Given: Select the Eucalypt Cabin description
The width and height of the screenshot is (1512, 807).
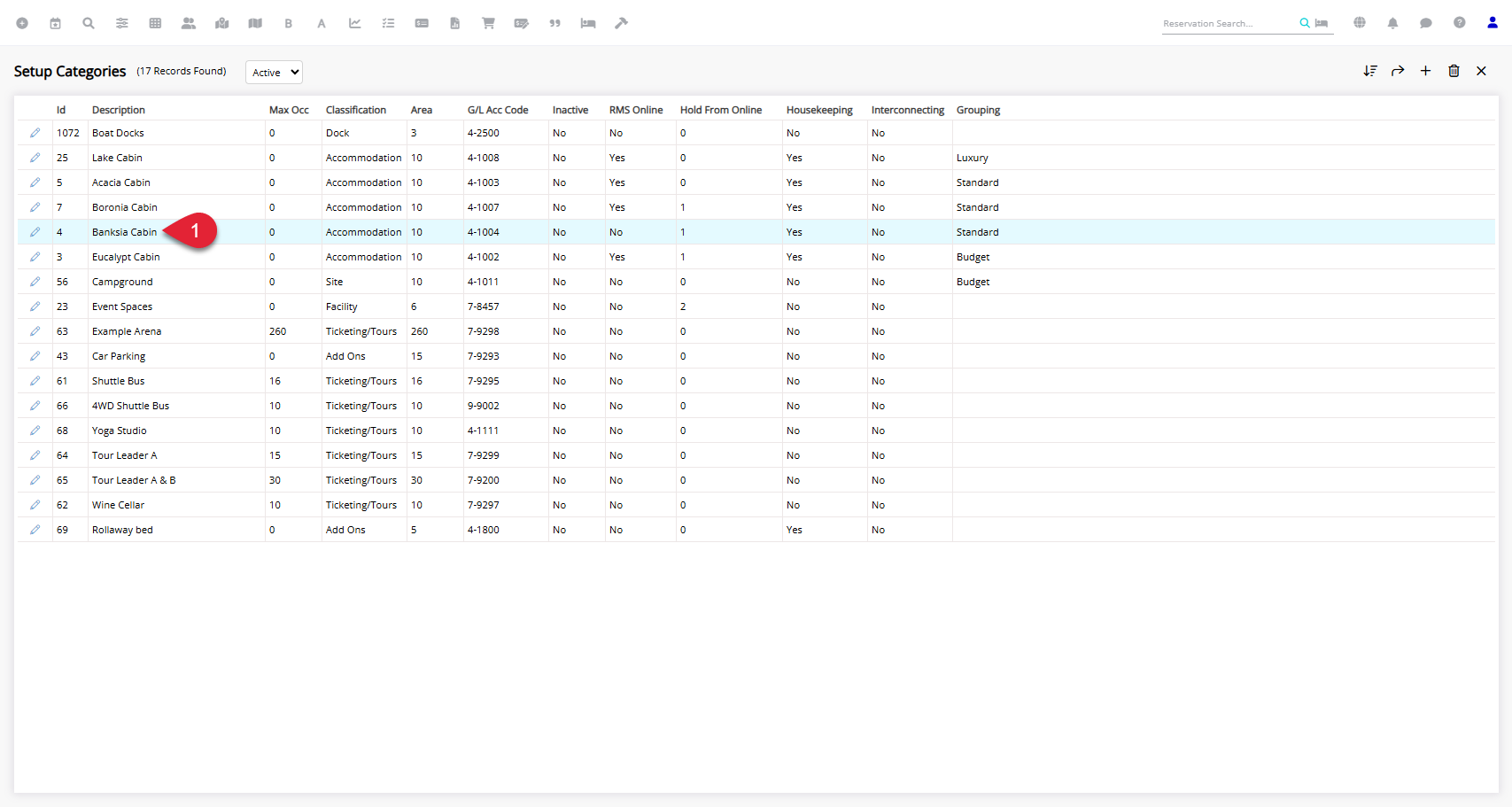Looking at the screenshot, I should click(126, 257).
